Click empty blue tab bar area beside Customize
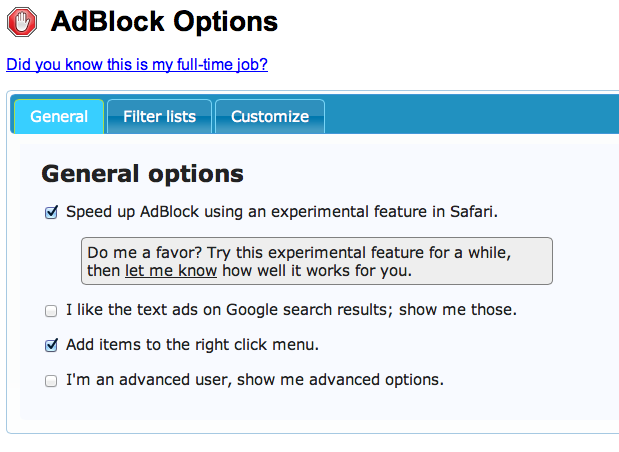 tap(472, 114)
